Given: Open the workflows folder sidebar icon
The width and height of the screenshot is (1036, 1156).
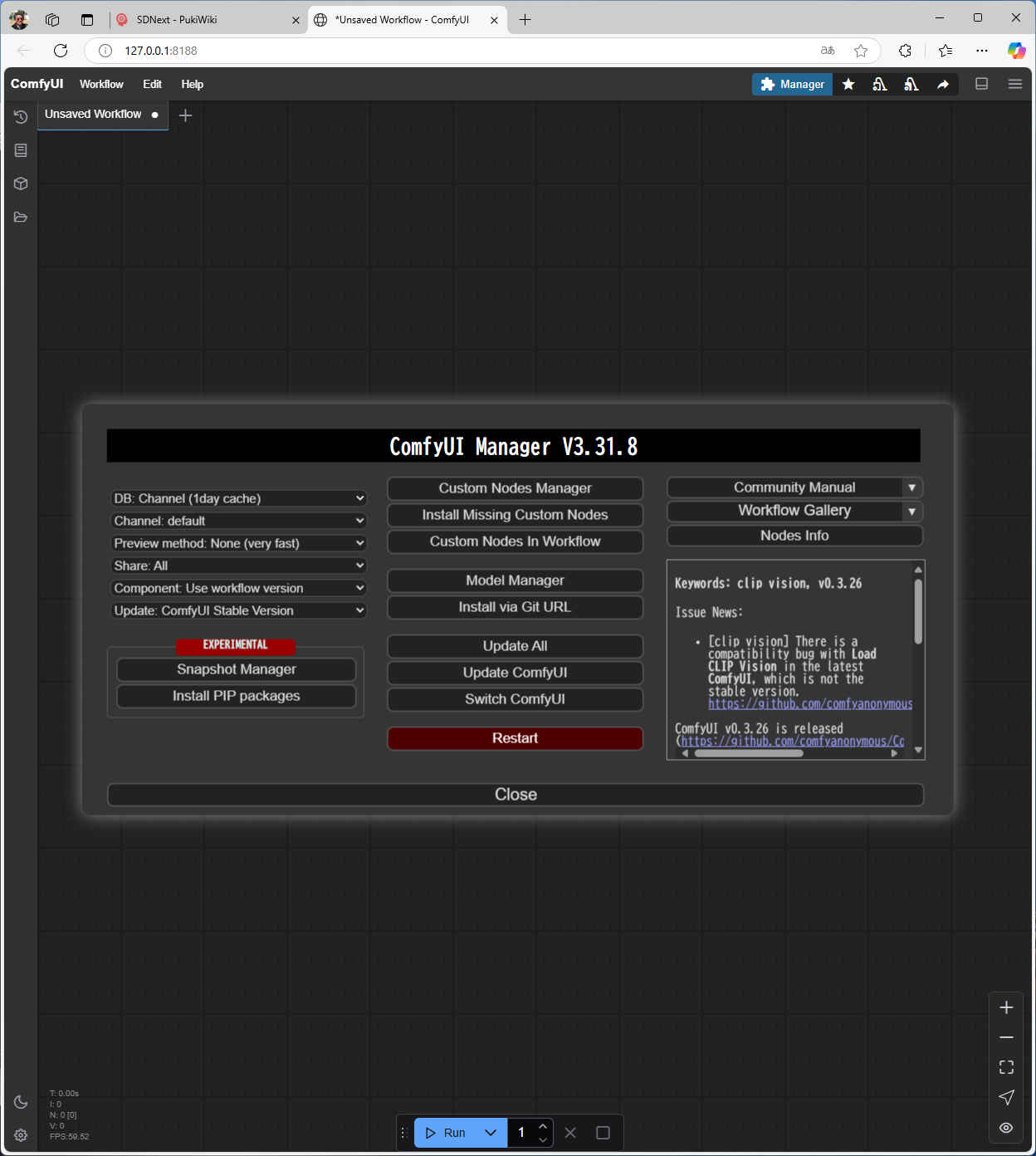Looking at the screenshot, I should pos(21,217).
